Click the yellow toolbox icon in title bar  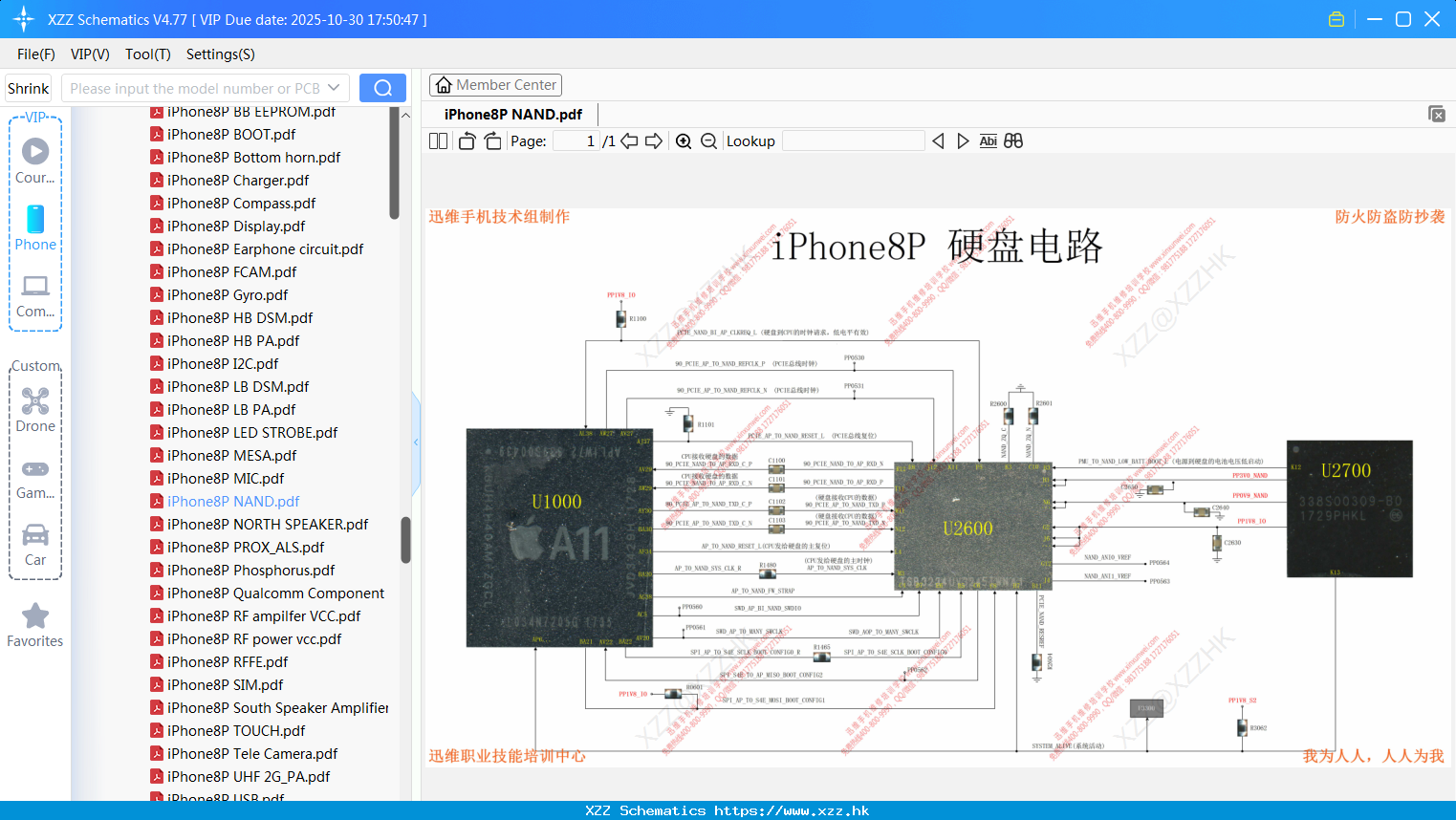coord(1336,19)
